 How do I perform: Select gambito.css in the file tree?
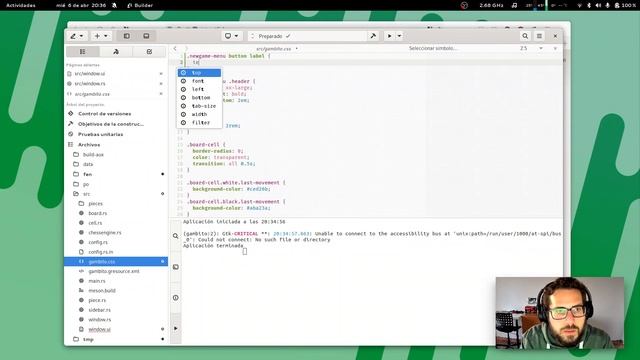[x=116, y=261]
